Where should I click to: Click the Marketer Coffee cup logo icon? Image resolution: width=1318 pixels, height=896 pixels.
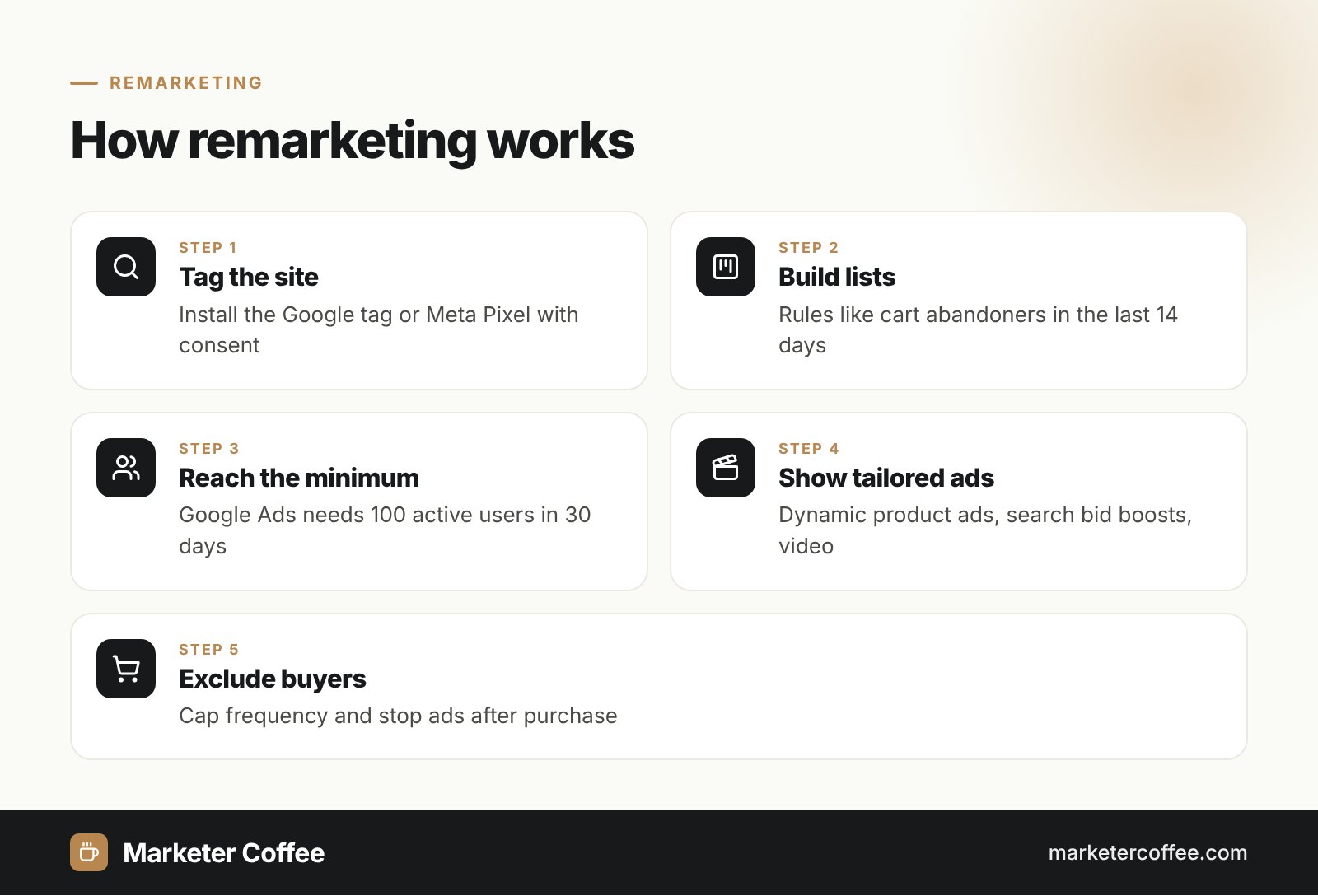[x=89, y=852]
